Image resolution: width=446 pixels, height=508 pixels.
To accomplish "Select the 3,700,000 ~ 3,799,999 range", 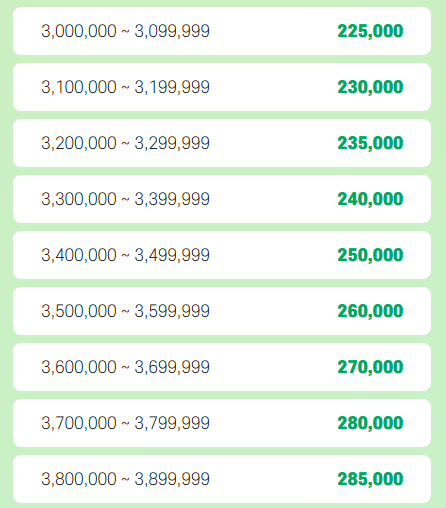I will point(125,423).
